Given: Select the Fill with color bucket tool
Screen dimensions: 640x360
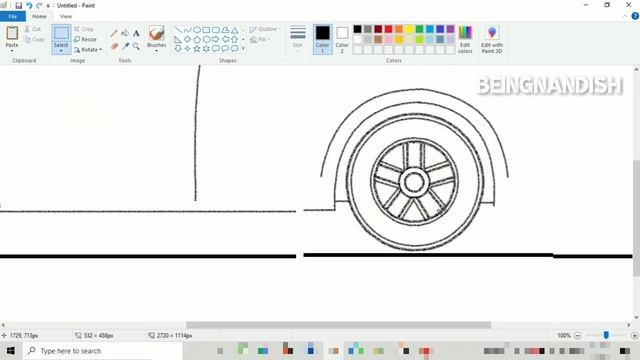Looking at the screenshot, I should (x=125, y=33).
